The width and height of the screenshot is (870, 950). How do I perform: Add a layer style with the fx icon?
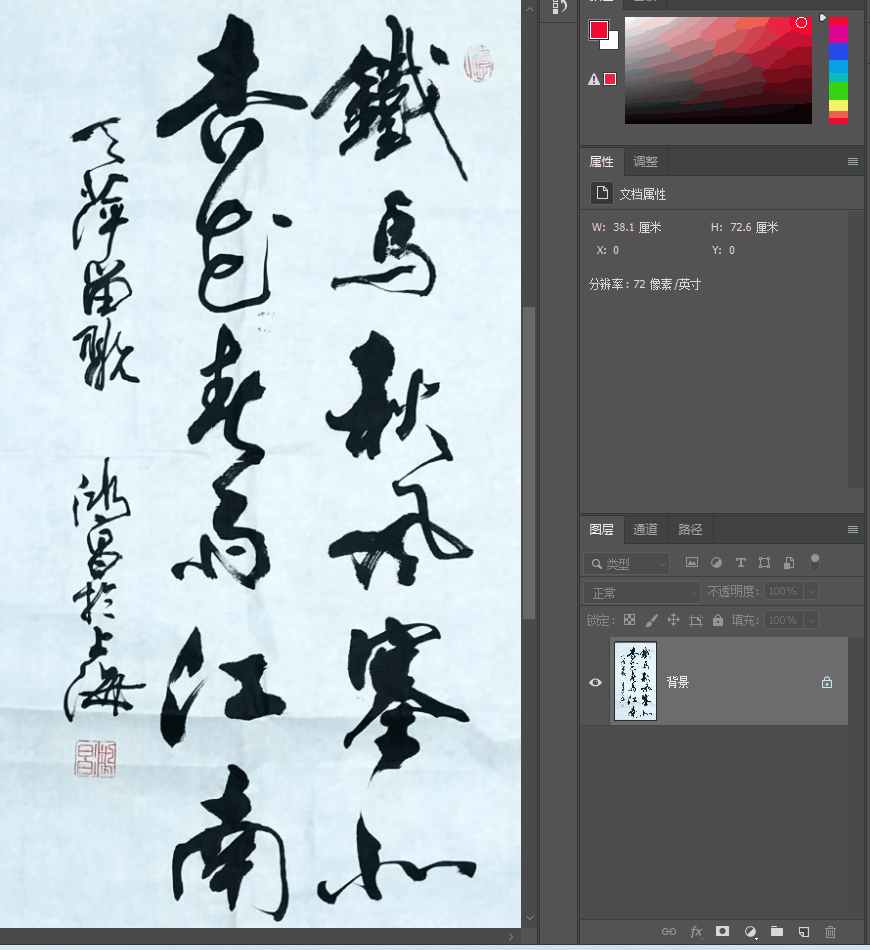[696, 931]
